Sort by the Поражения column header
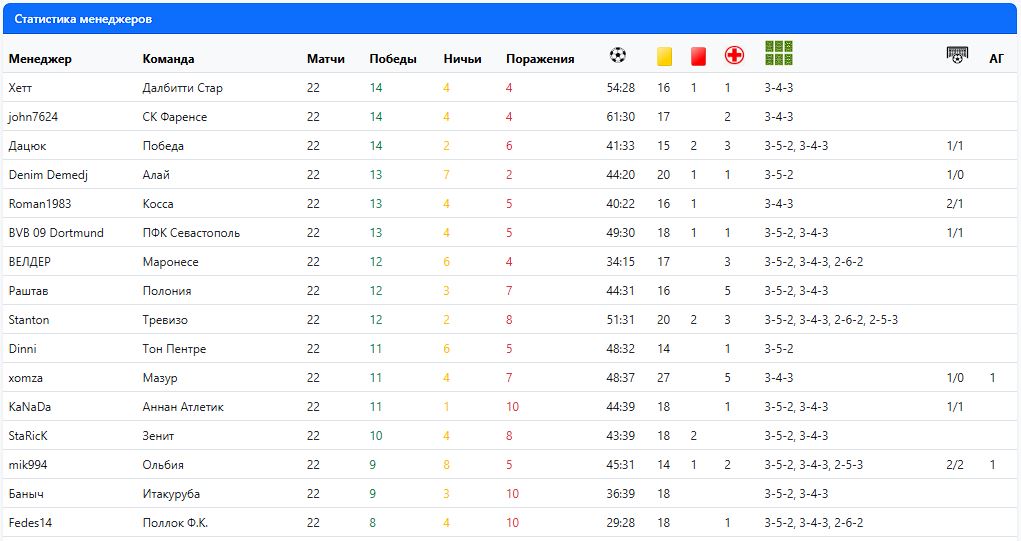1021x541 pixels. tap(540, 59)
